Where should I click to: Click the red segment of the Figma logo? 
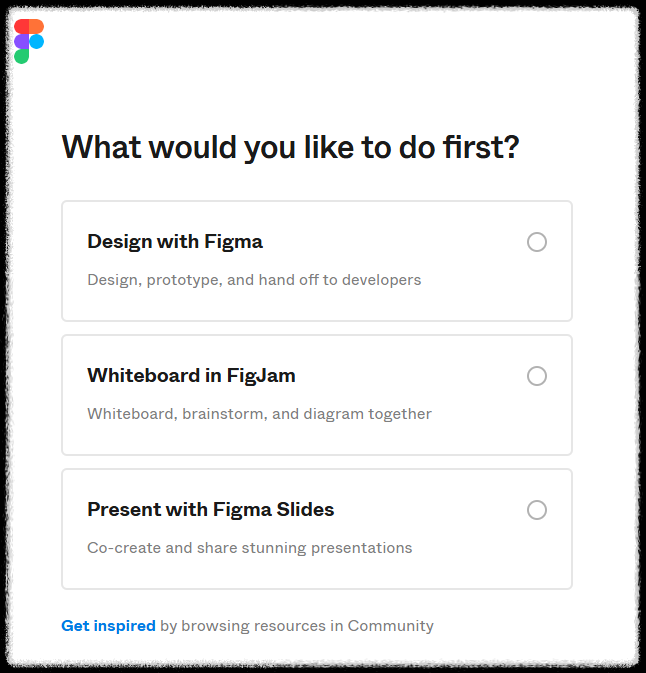coord(21,27)
